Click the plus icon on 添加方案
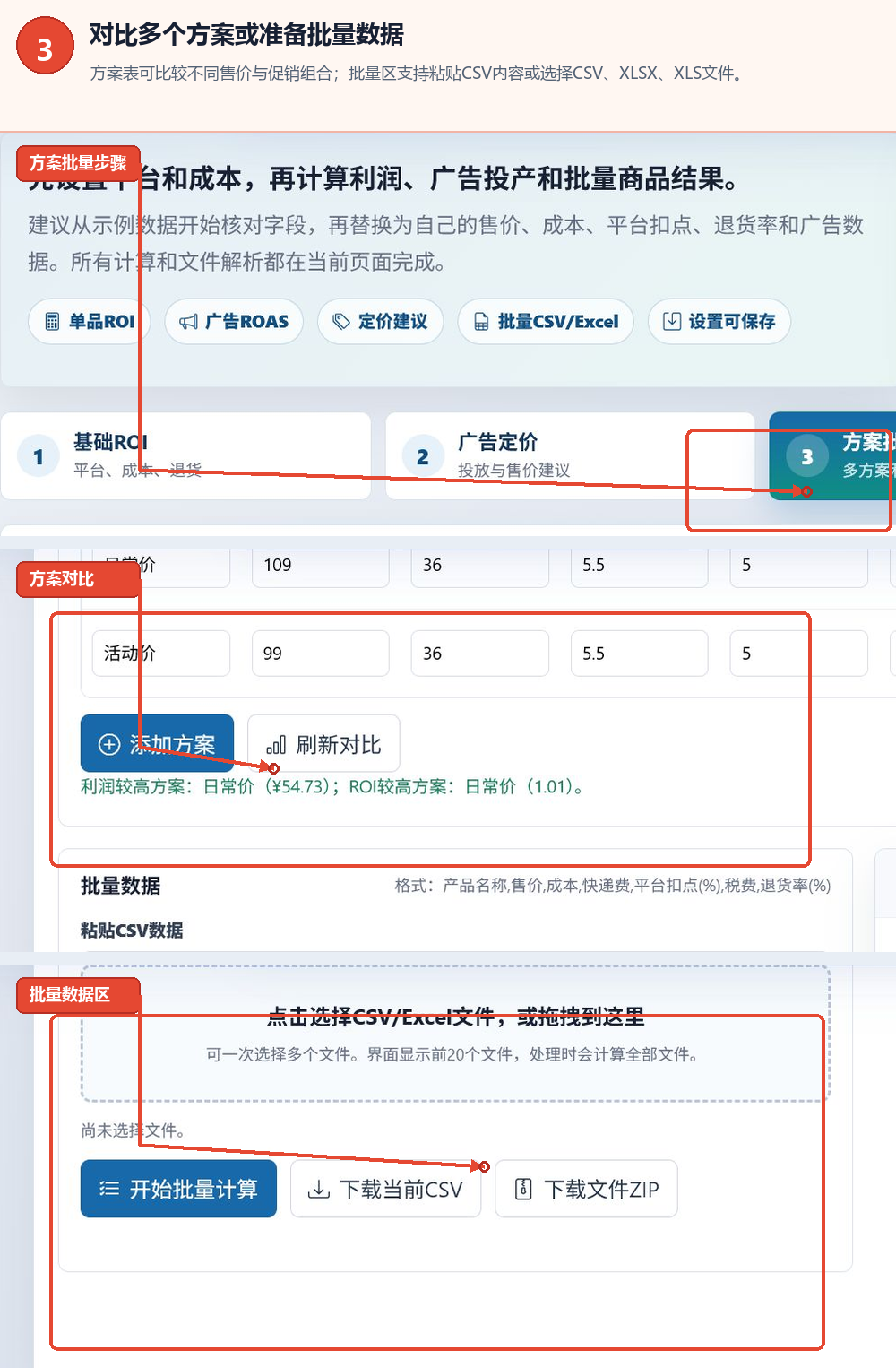This screenshot has width=896, height=1368. click(109, 744)
